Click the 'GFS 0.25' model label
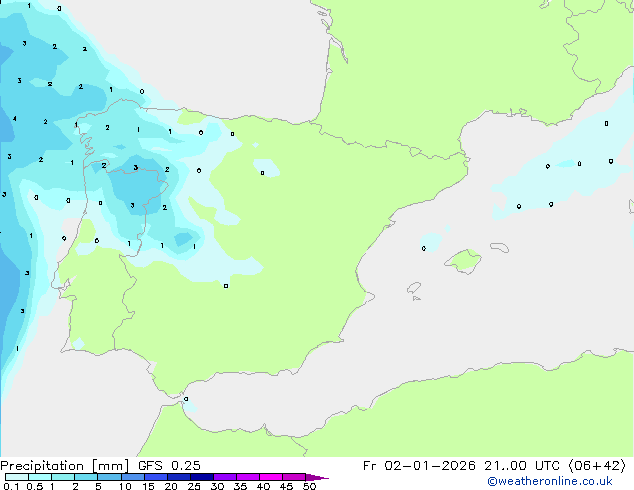 [169, 466]
